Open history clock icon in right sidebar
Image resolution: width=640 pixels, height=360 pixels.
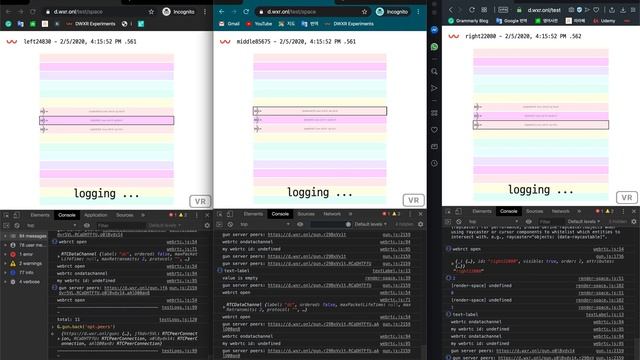(x=434, y=163)
